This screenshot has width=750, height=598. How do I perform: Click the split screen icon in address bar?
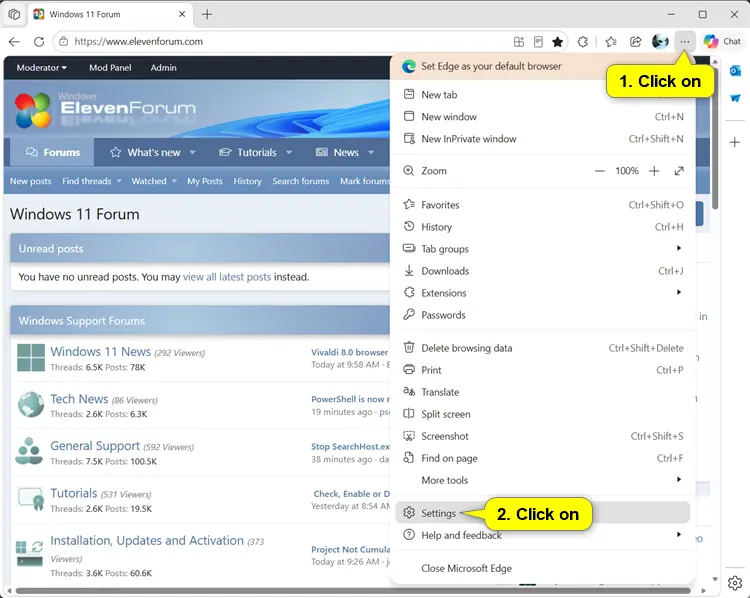519,42
